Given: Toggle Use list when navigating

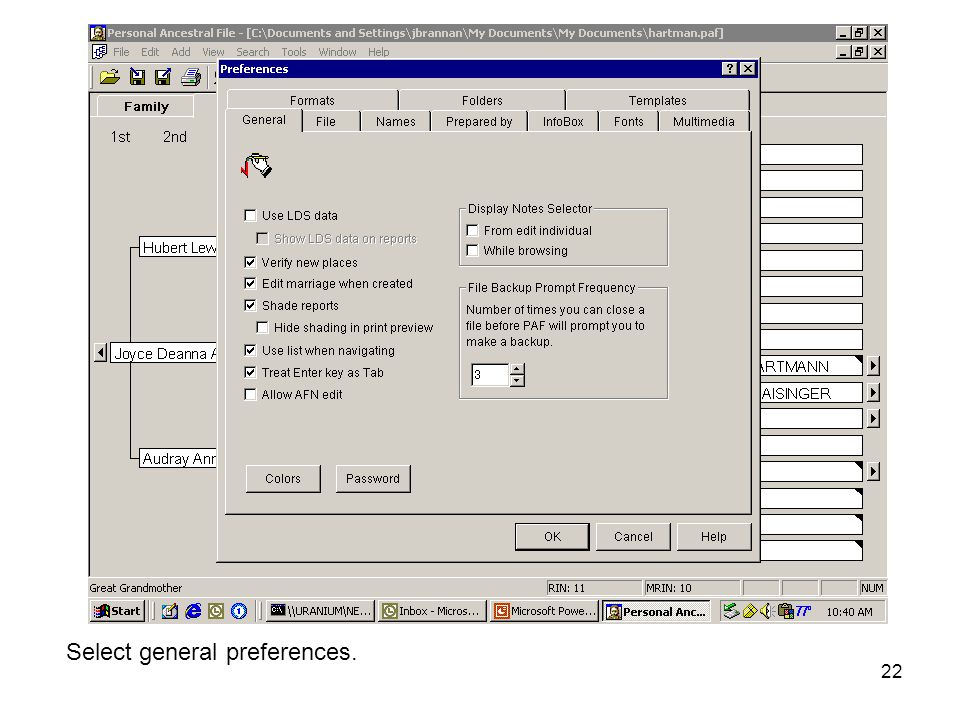Looking at the screenshot, I should tap(250, 350).
